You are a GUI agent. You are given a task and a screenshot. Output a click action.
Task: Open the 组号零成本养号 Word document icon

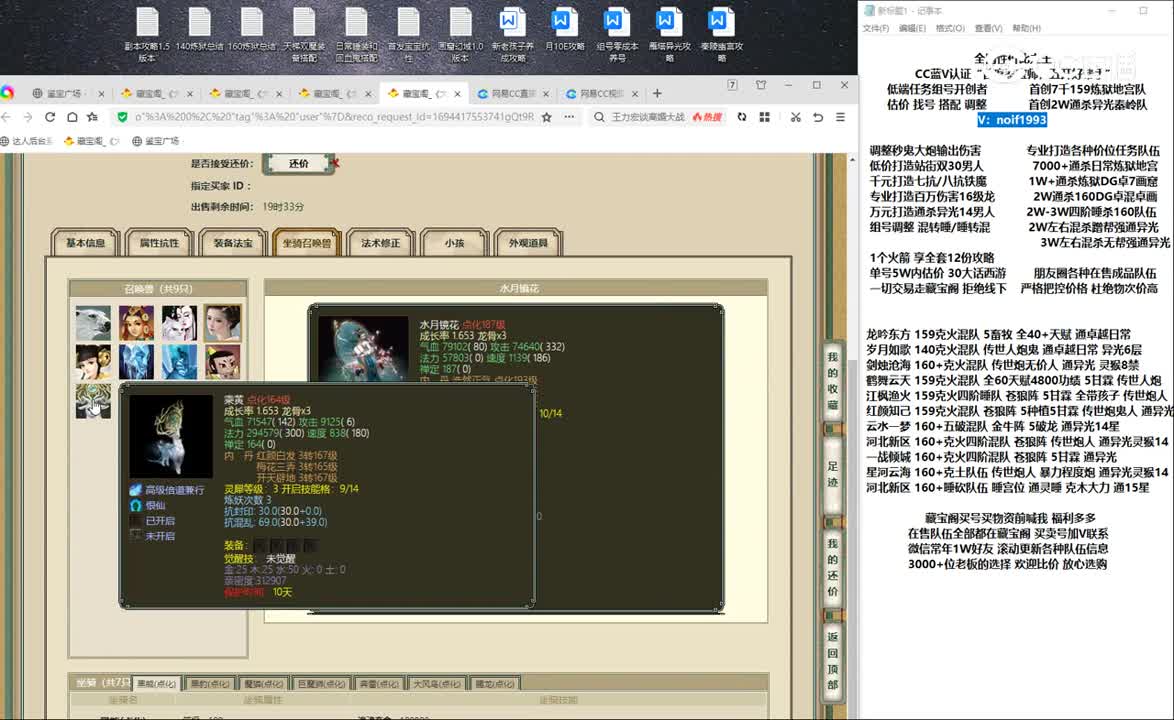(617, 34)
